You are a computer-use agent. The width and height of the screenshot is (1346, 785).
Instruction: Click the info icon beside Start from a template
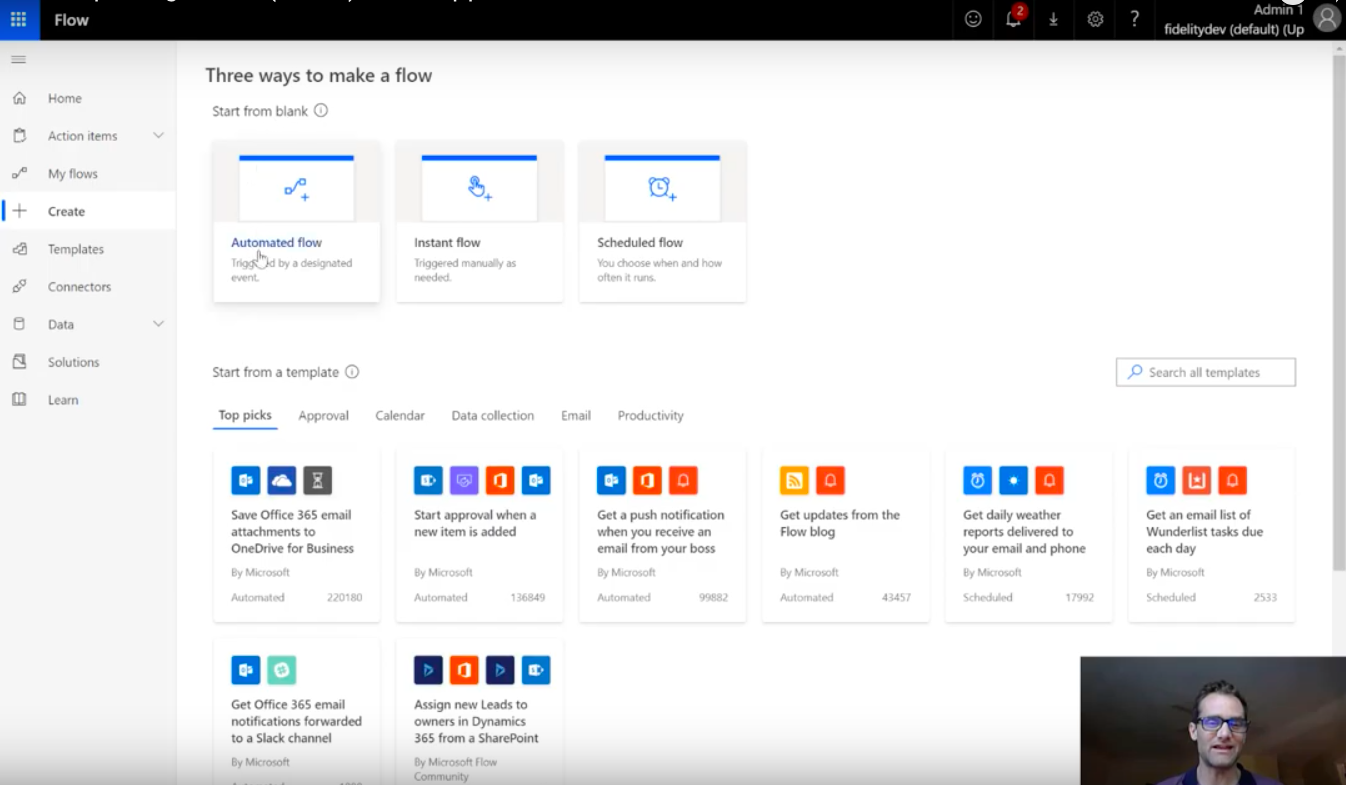pos(352,372)
